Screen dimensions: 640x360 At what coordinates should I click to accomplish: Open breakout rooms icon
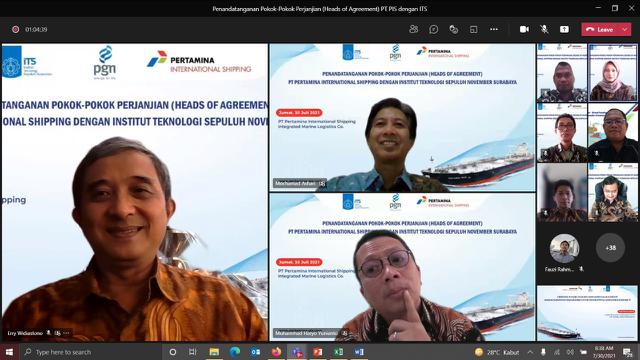point(473,29)
